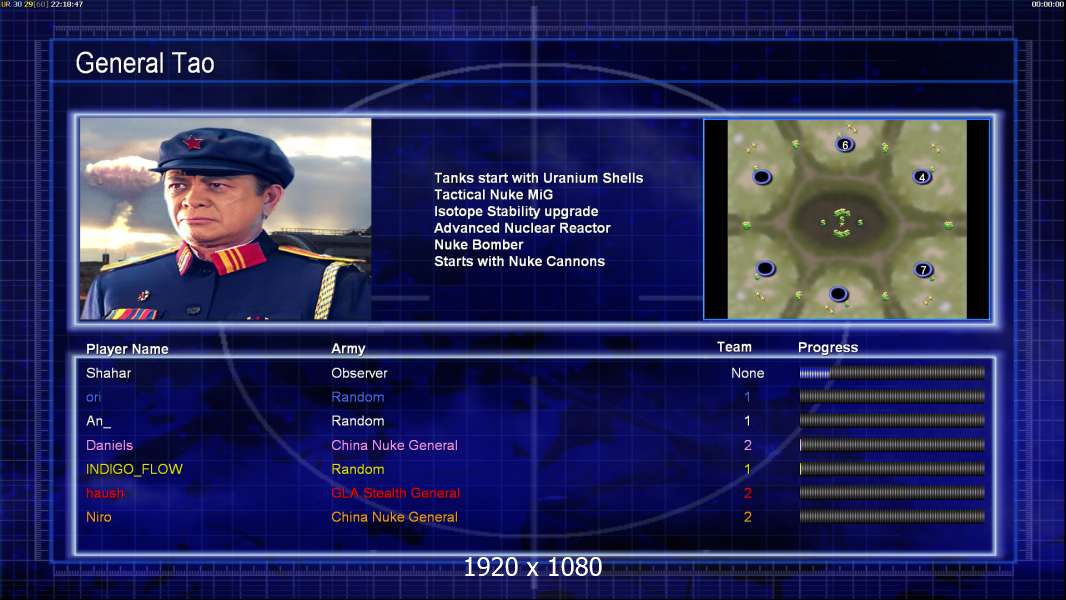Select Daniels' China Nuke General army entry
The width and height of the screenshot is (1066, 600).
coord(394,445)
